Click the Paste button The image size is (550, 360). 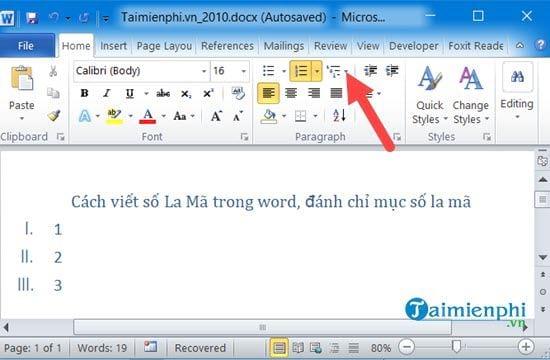(22, 92)
